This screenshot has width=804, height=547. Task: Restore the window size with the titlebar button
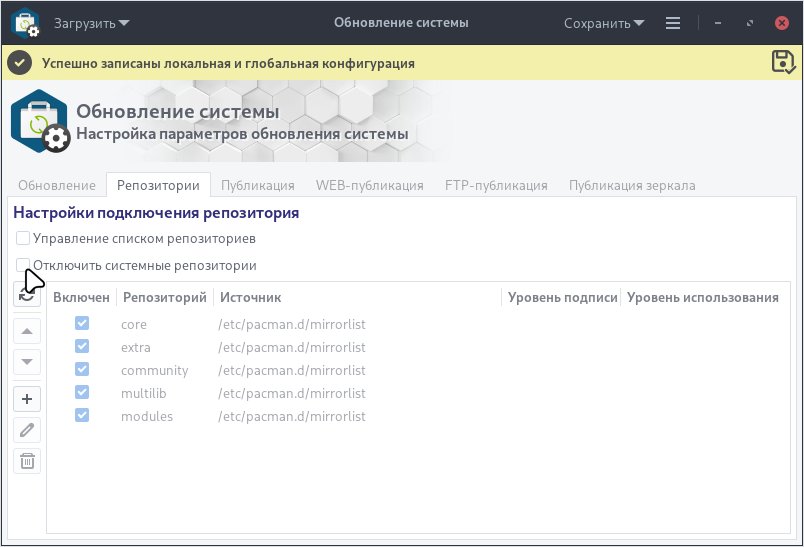(750, 23)
